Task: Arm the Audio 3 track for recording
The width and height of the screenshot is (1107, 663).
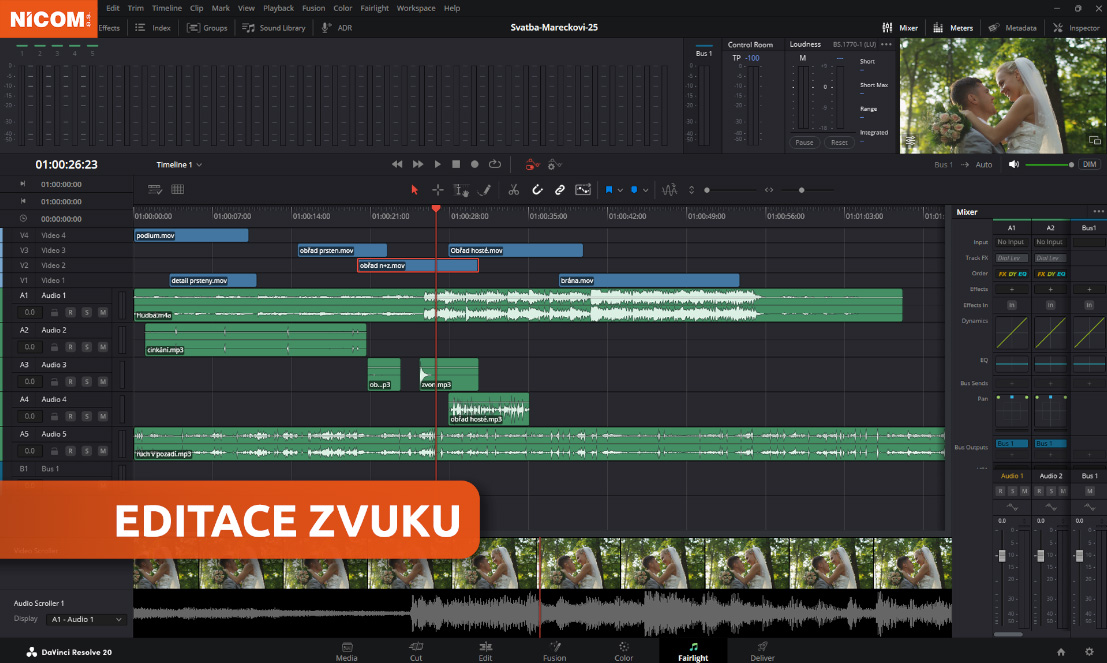Action: tap(71, 381)
